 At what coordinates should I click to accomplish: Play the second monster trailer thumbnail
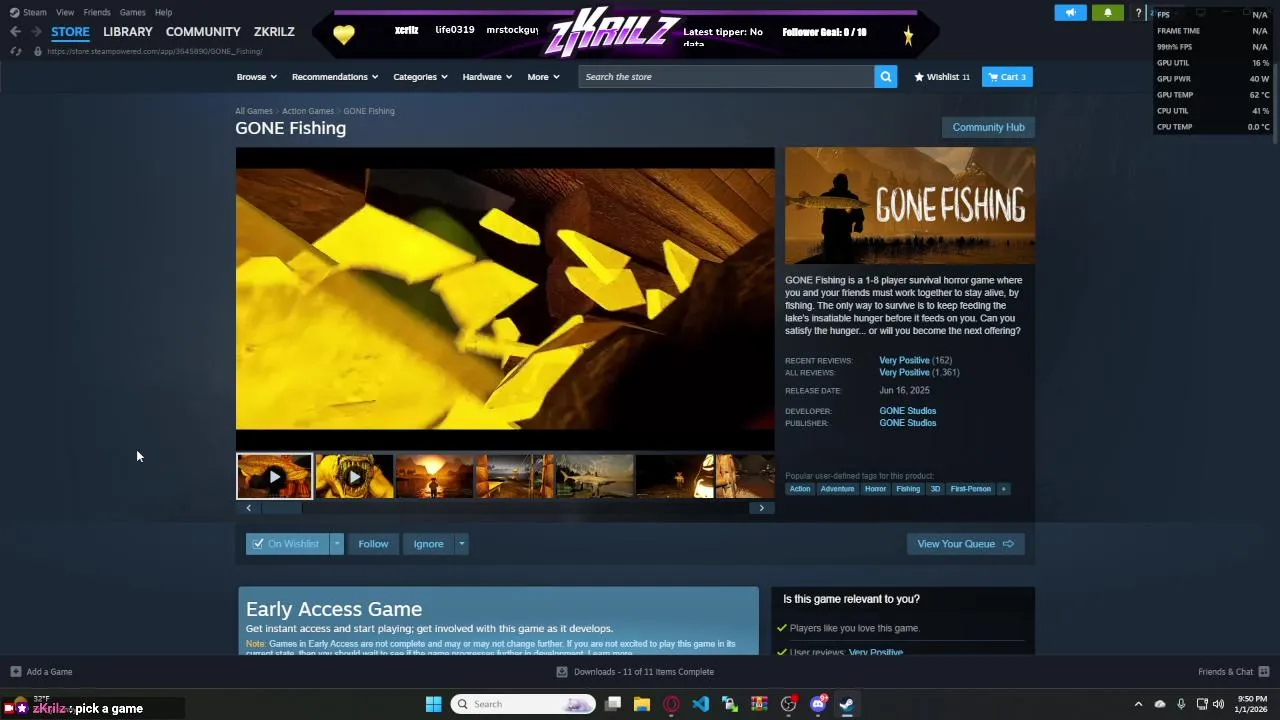click(x=354, y=477)
